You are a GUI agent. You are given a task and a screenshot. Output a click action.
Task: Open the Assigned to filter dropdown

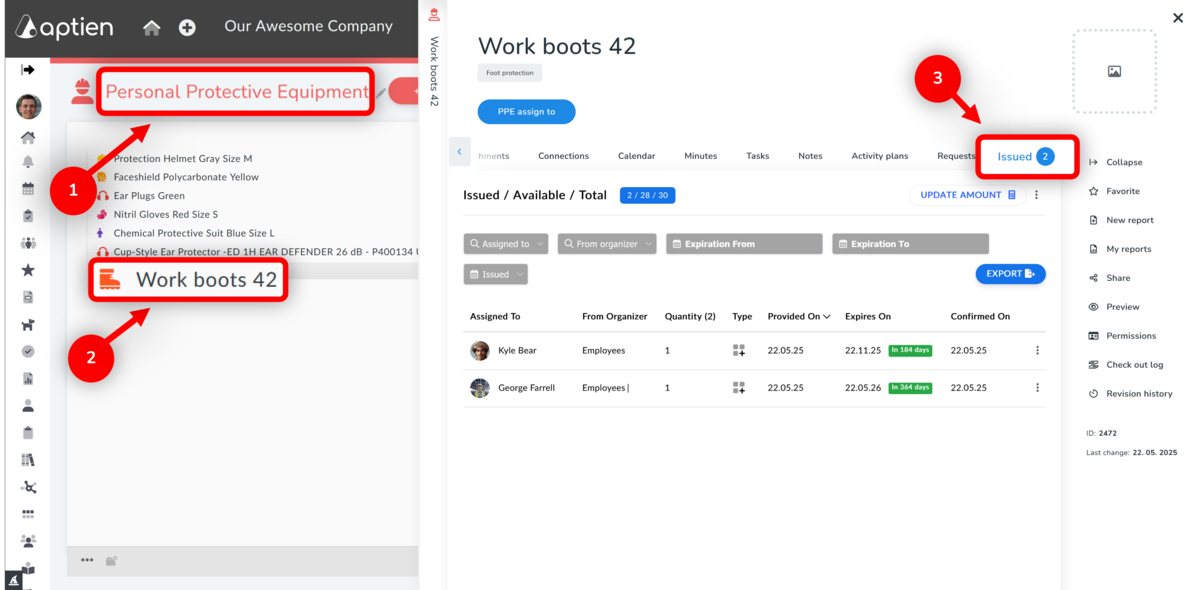pyautogui.click(x=506, y=244)
